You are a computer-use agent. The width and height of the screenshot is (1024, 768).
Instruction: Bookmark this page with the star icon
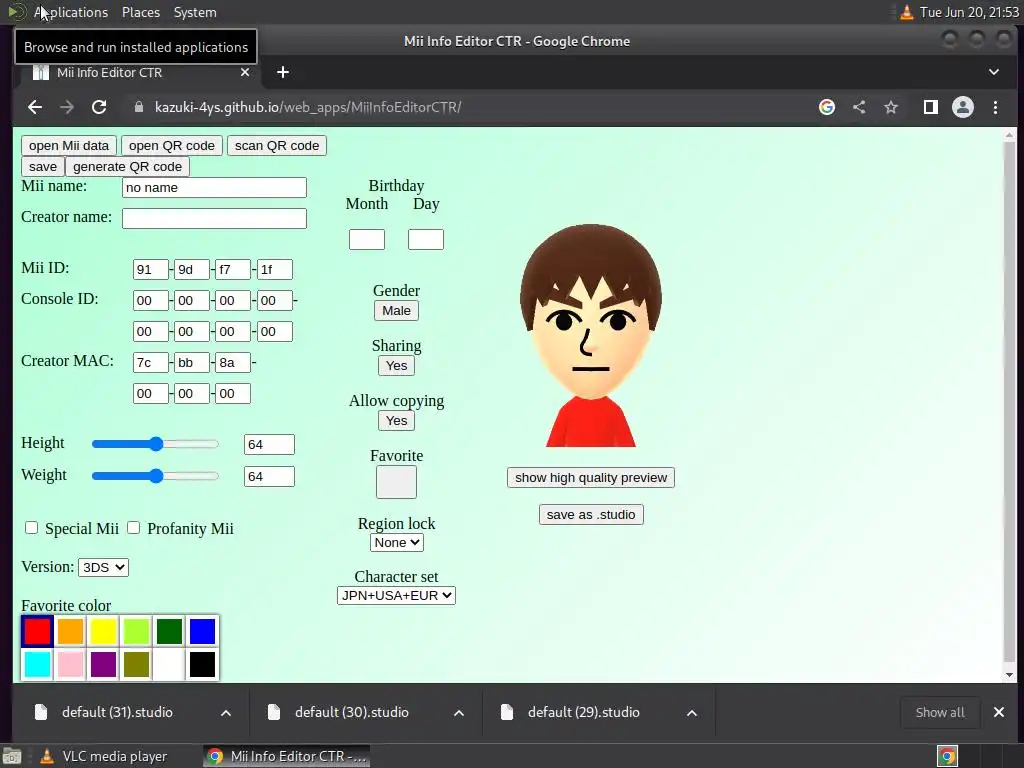point(891,107)
